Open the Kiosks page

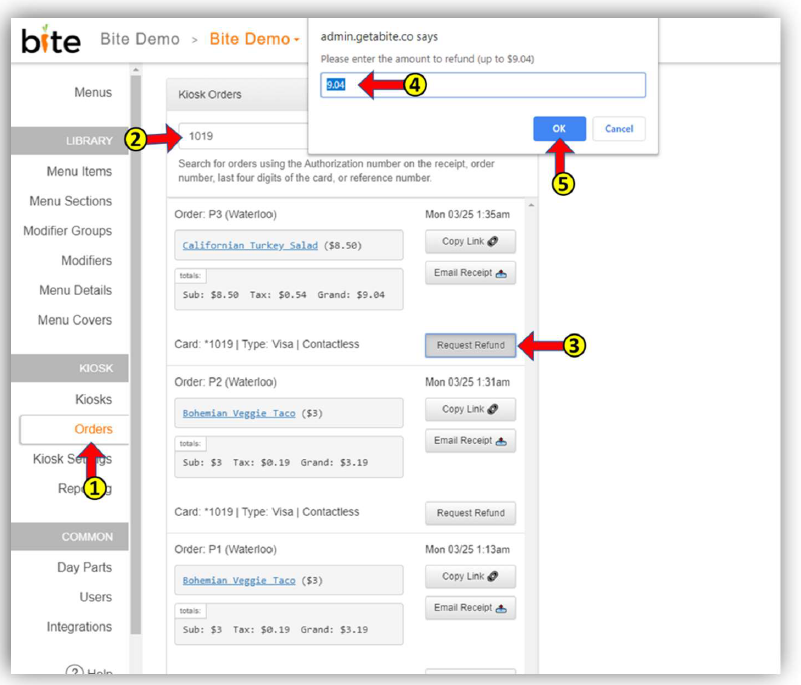pos(93,399)
